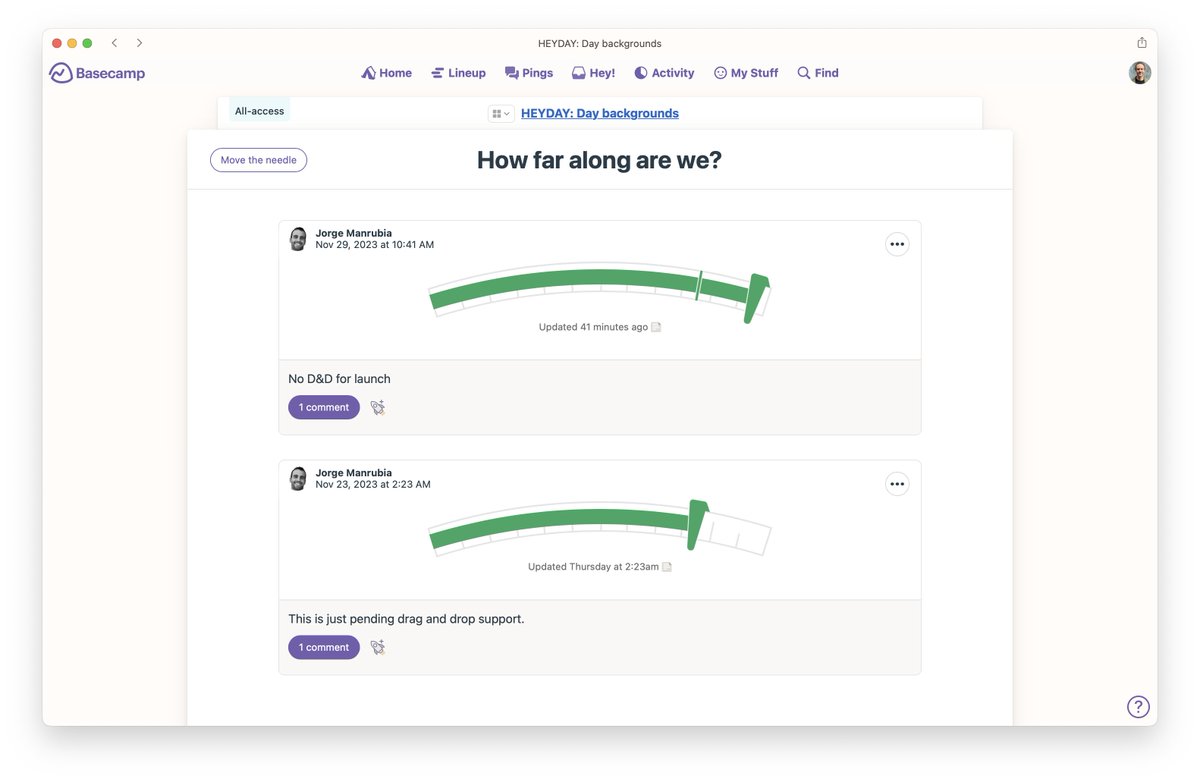
Task: Open 1 comment on pending drag and drop update
Action: coord(324,647)
